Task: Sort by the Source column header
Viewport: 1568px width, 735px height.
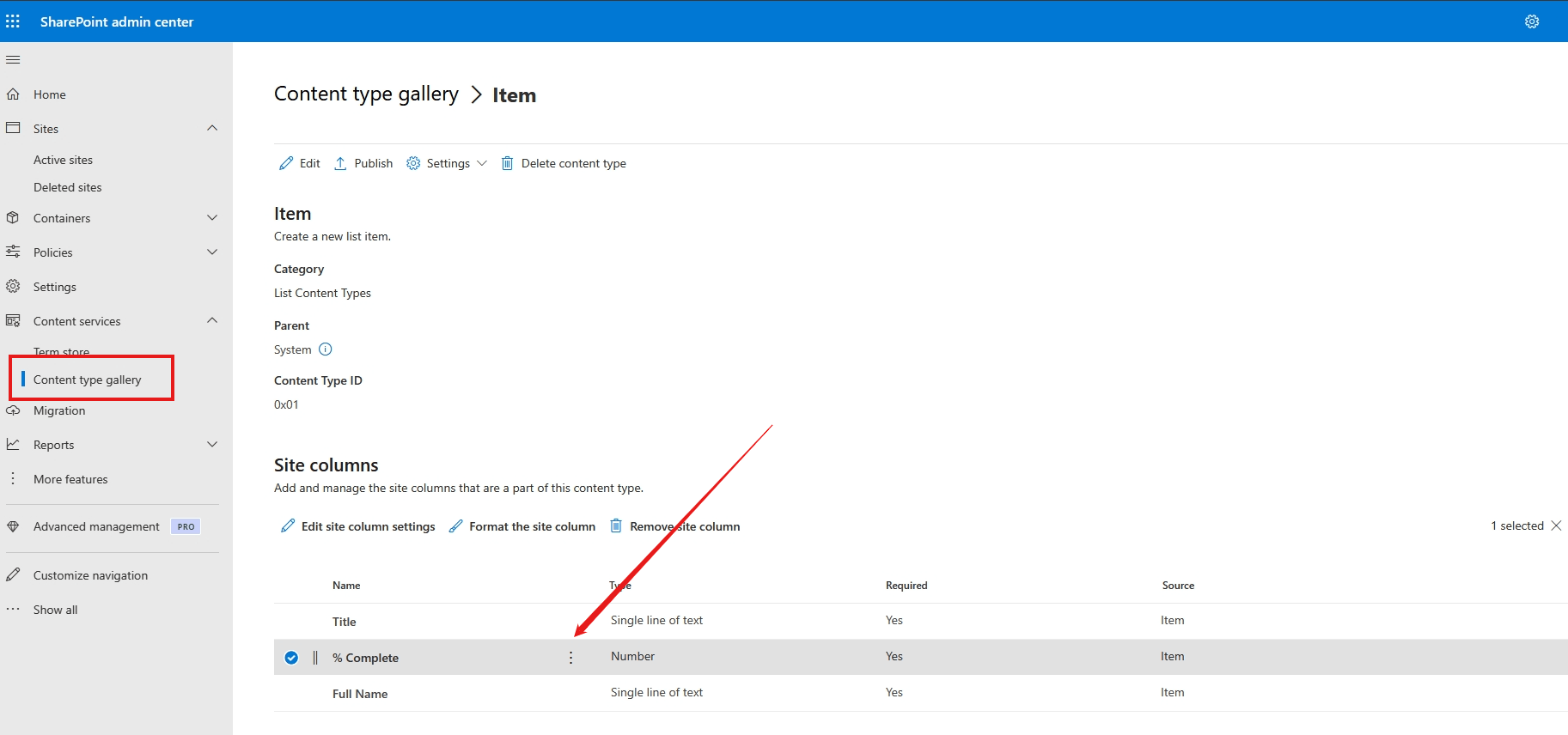Action: [1178, 586]
